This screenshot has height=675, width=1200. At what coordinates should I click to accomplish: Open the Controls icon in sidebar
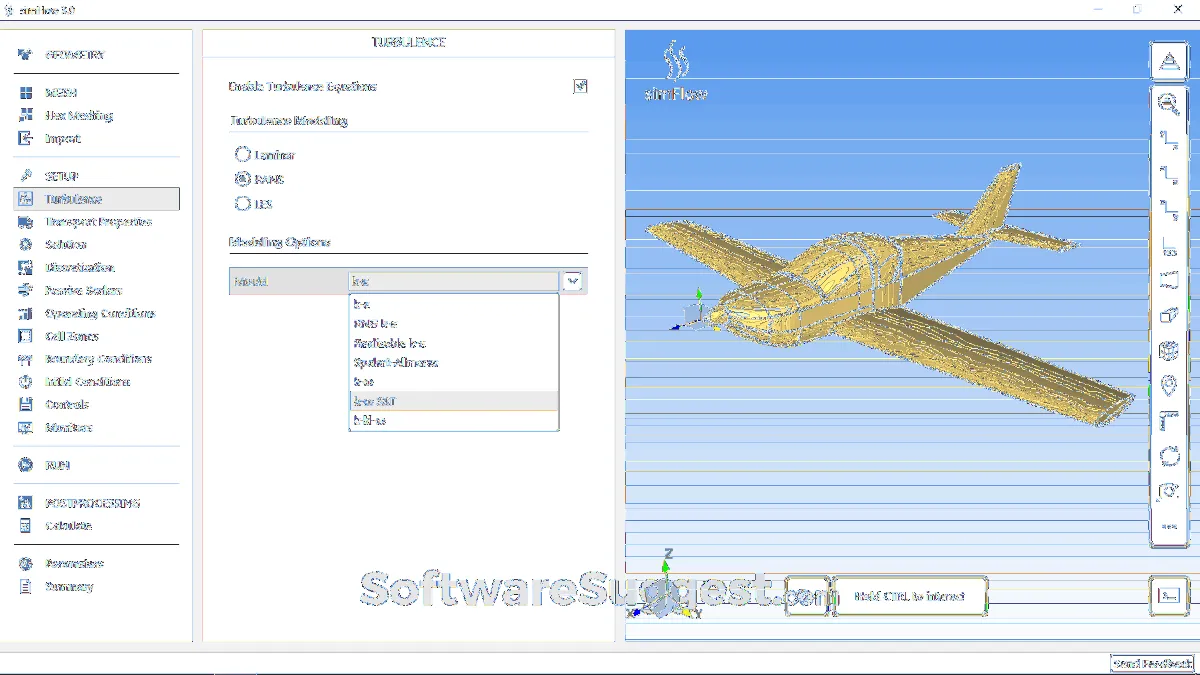click(x=26, y=405)
